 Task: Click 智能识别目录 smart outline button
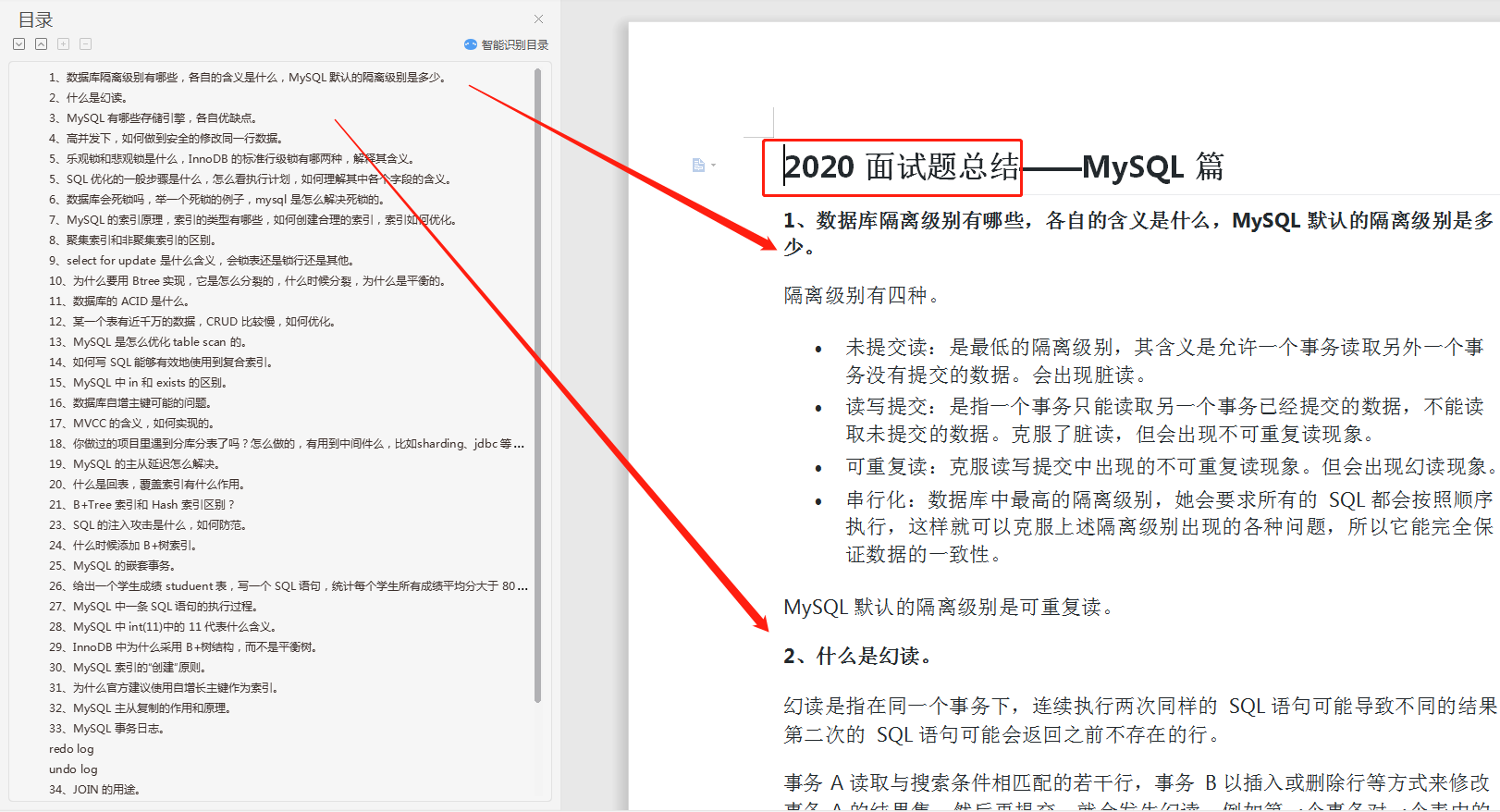pos(506,44)
